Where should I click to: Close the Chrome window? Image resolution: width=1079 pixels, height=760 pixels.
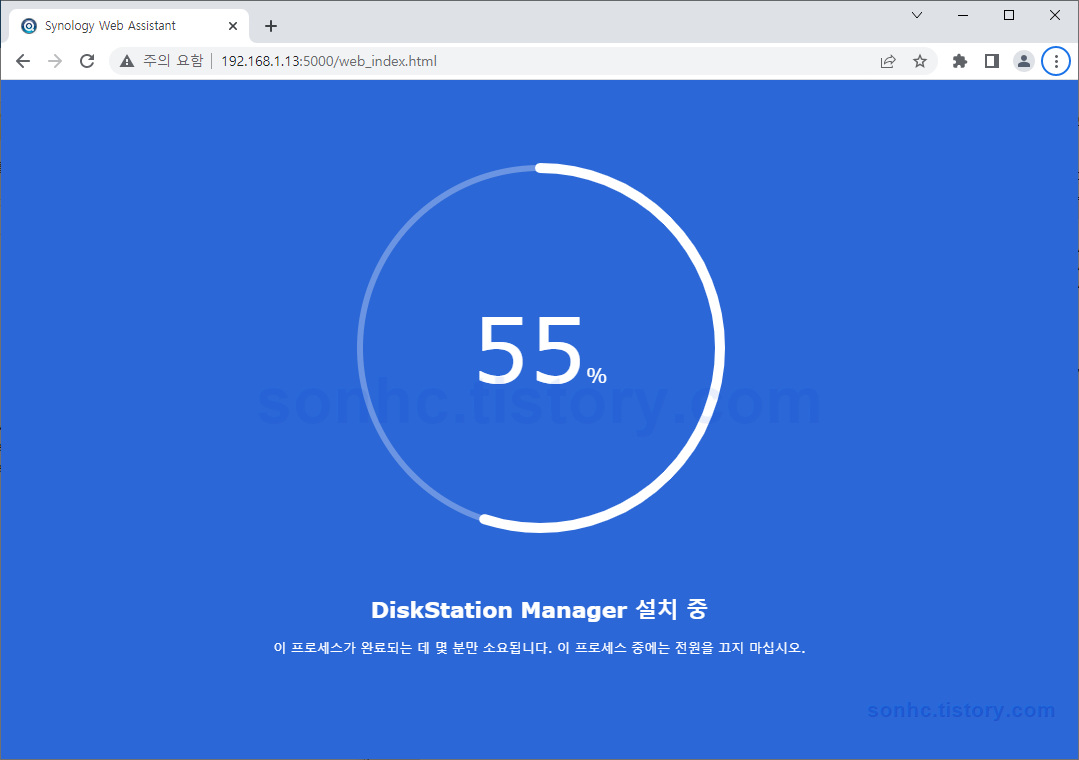point(1055,15)
